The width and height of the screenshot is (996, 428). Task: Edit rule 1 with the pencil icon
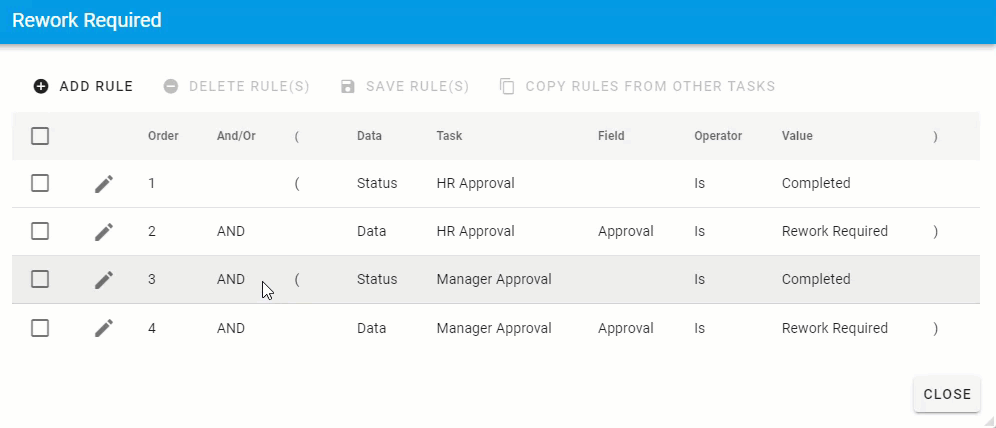point(104,184)
